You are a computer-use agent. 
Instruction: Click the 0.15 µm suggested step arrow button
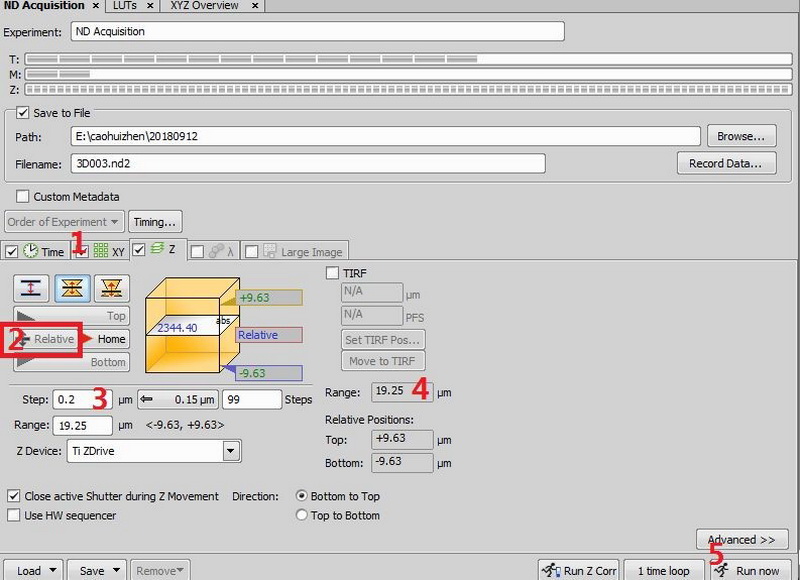[x=178, y=399]
